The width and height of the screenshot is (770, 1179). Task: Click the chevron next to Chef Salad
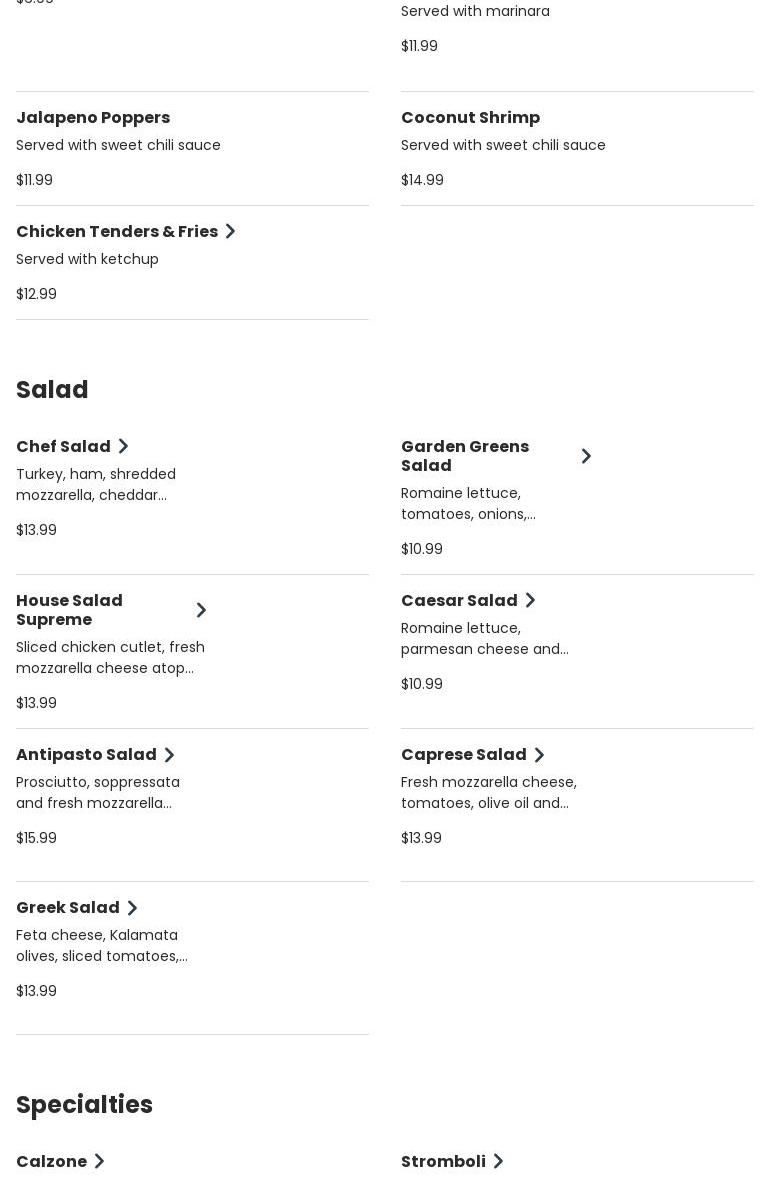(x=123, y=446)
